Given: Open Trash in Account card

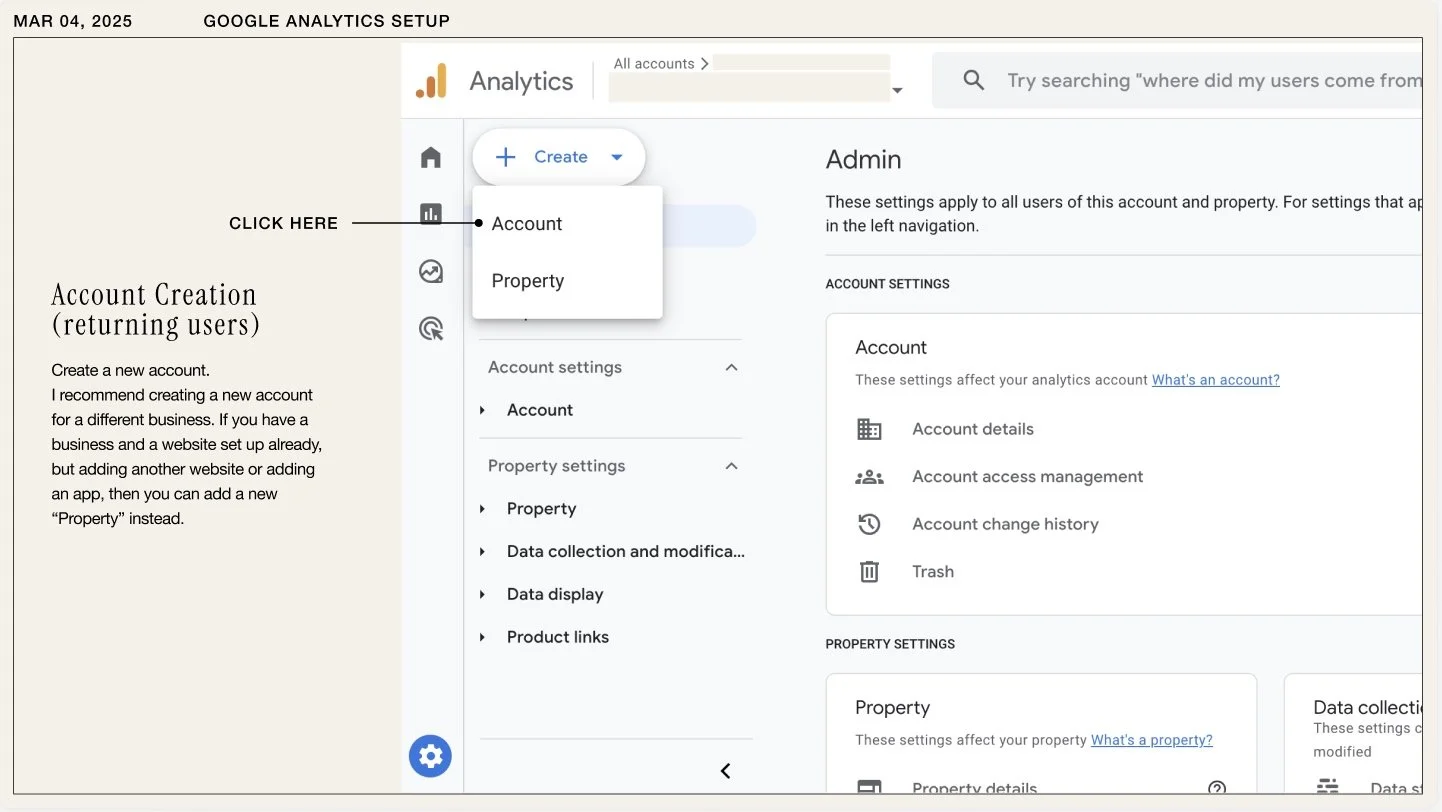Looking at the screenshot, I should coord(933,572).
